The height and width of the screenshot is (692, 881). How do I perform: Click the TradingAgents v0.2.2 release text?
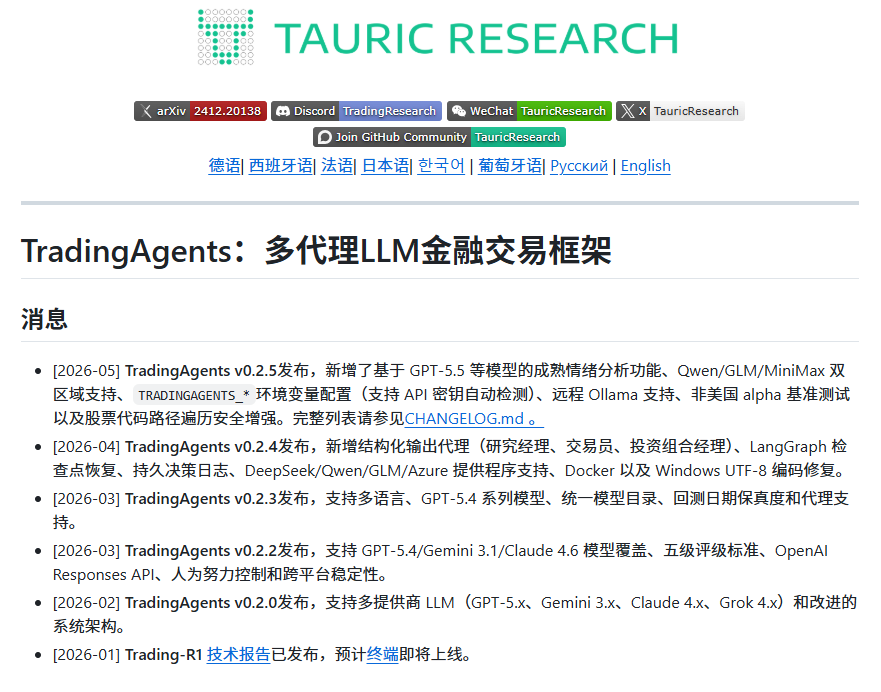tap(201, 550)
